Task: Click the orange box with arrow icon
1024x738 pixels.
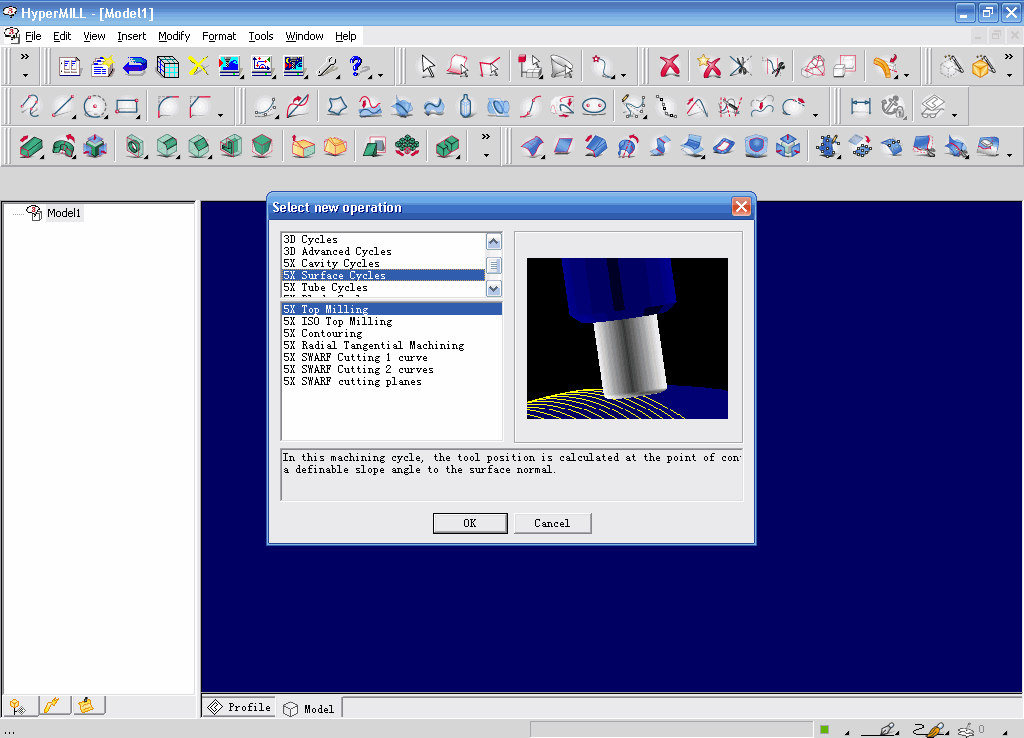Action: coord(302,146)
